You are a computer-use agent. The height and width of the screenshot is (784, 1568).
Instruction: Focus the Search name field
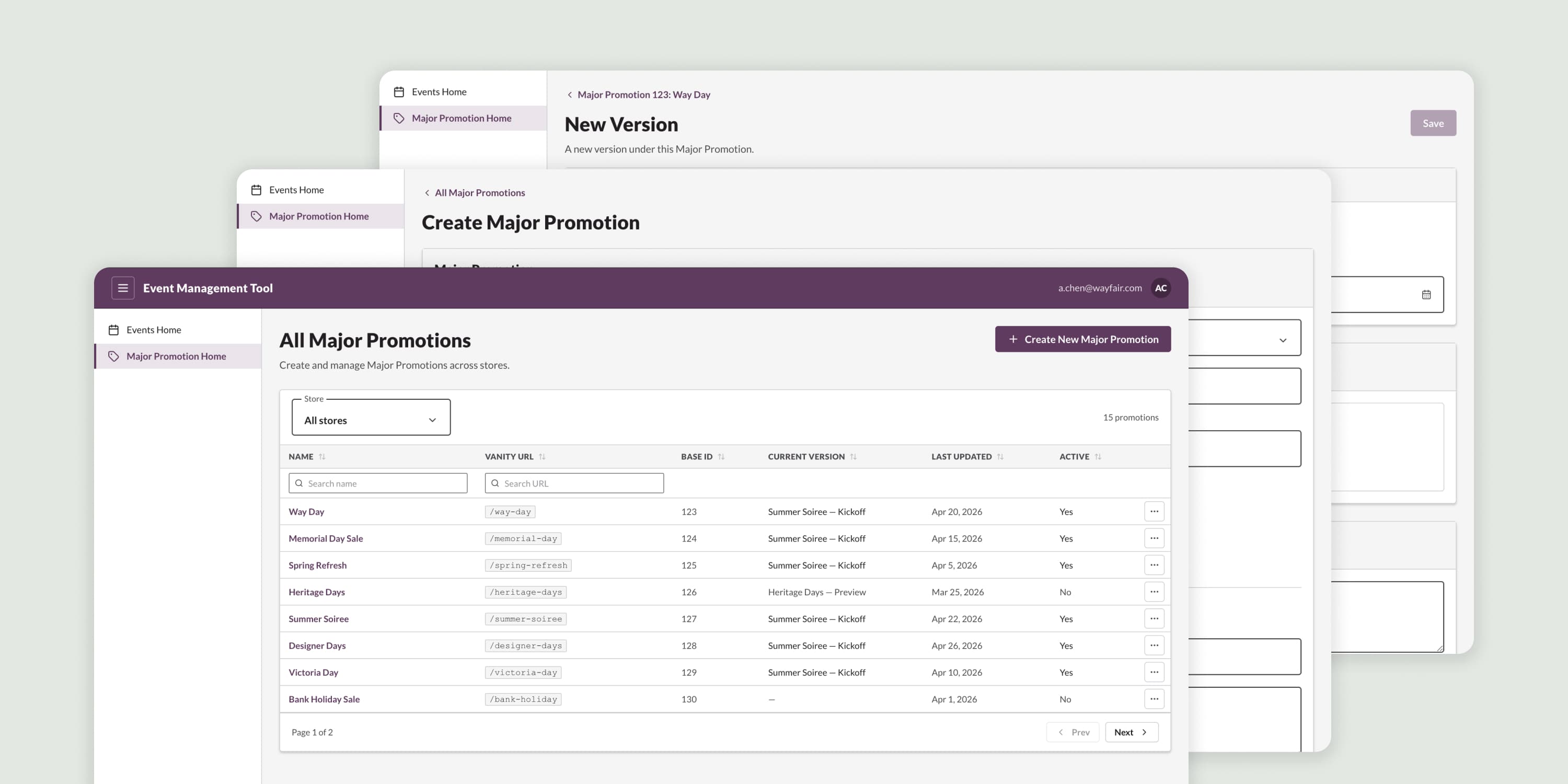(378, 483)
